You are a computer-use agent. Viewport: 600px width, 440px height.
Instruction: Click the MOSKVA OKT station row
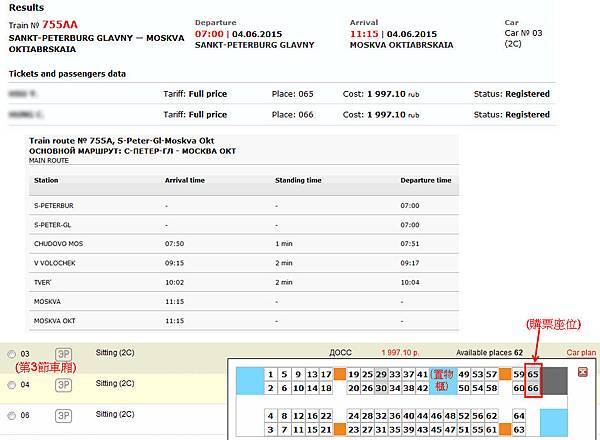[244, 321]
